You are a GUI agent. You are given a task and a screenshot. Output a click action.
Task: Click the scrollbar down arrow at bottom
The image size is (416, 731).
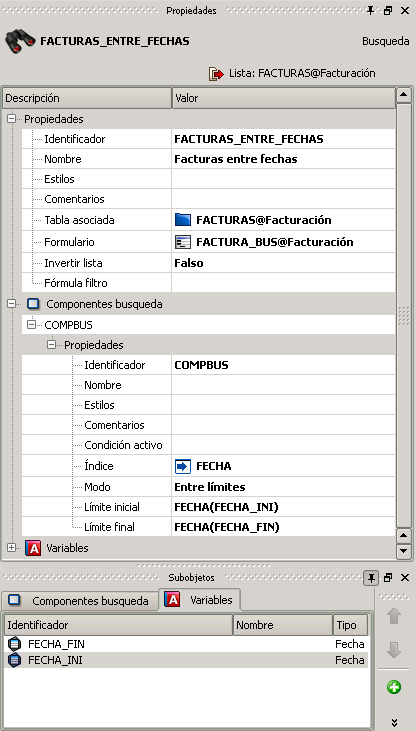(403, 551)
